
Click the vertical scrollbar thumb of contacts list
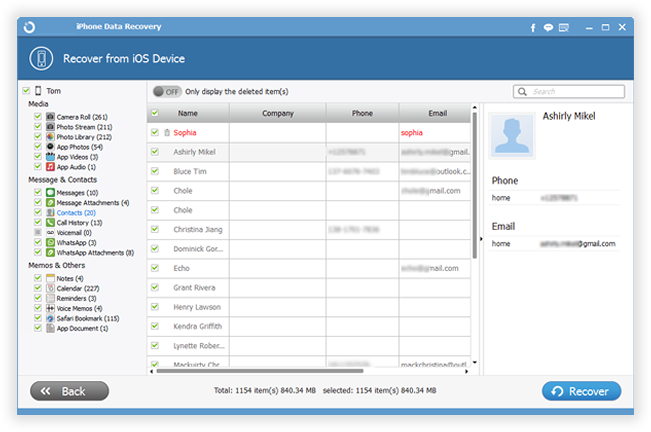click(x=475, y=185)
